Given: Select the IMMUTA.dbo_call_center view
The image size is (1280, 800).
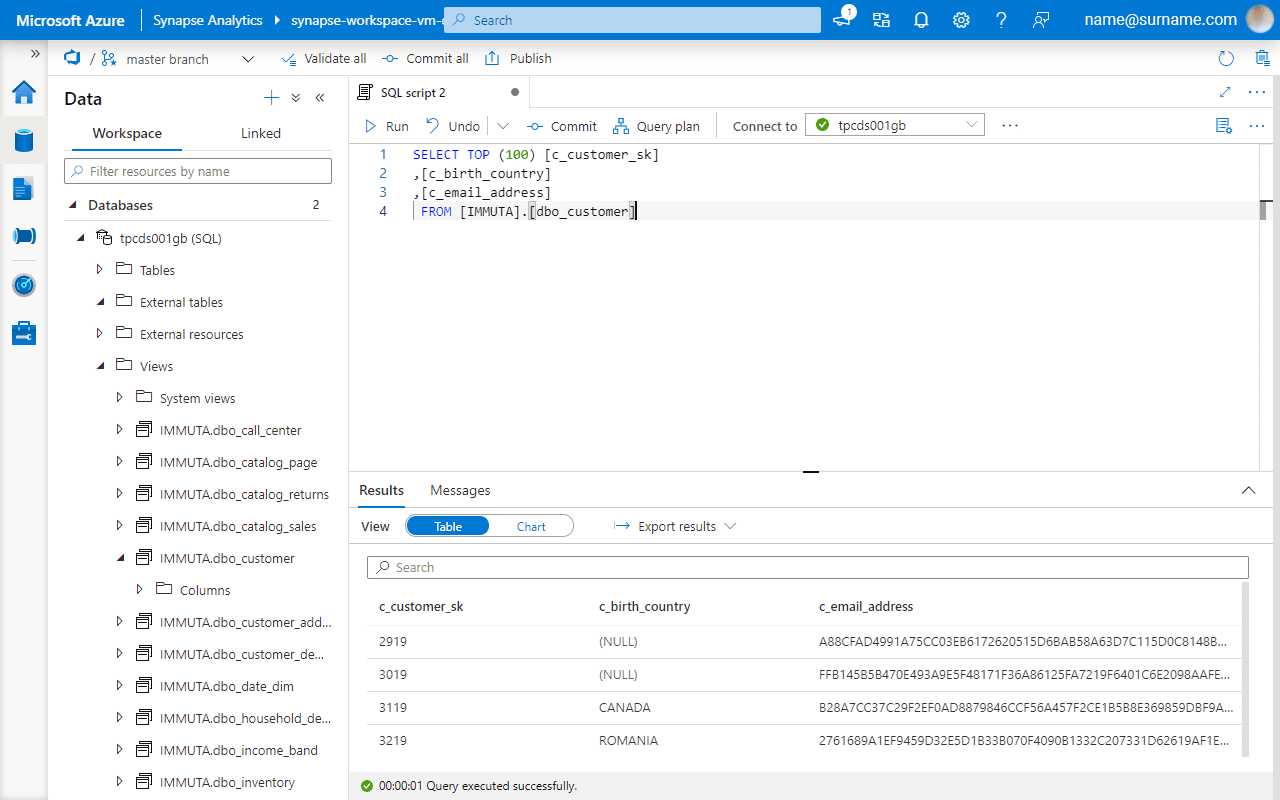Looking at the screenshot, I should [x=230, y=430].
